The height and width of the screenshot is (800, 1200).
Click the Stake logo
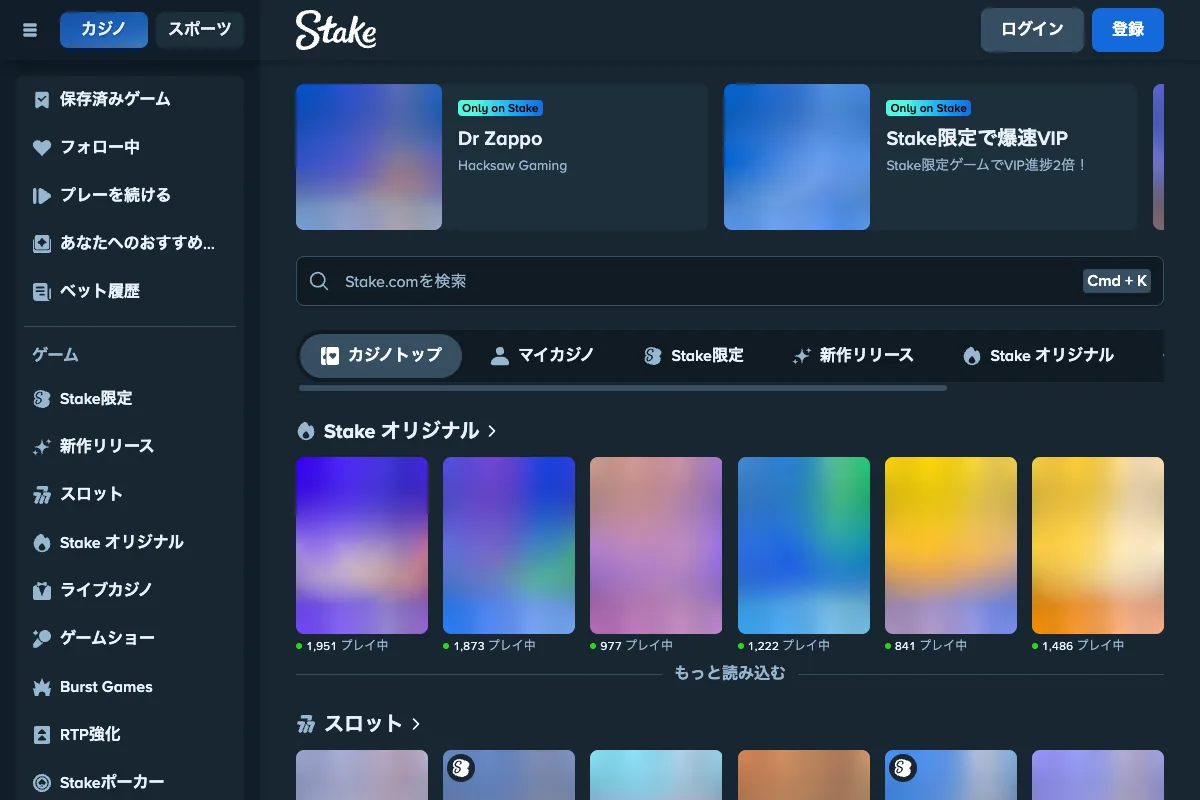coord(336,30)
